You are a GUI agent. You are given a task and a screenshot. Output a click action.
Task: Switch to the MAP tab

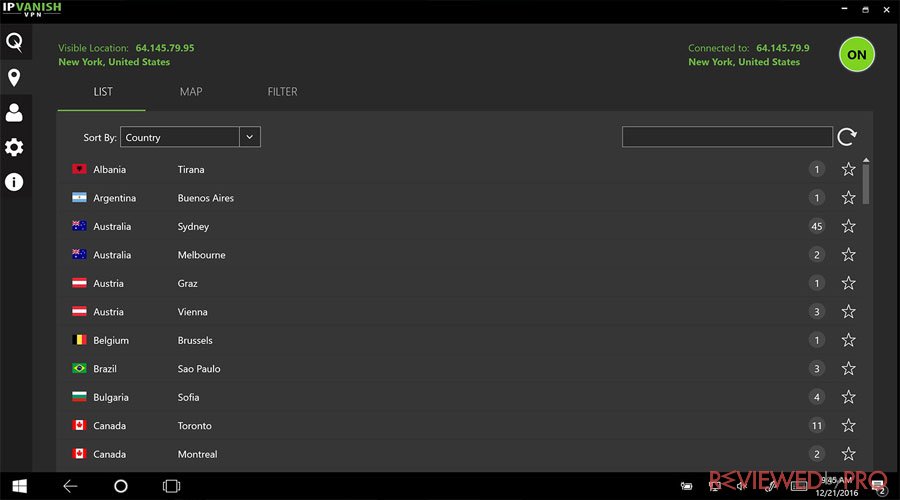(x=191, y=92)
